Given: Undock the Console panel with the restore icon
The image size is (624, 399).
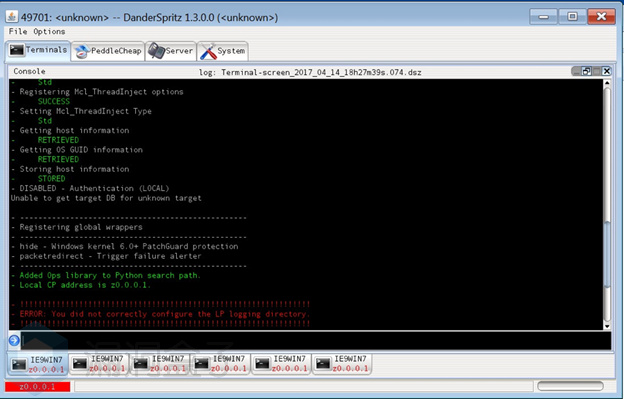Looking at the screenshot, I should pyautogui.click(x=586, y=71).
